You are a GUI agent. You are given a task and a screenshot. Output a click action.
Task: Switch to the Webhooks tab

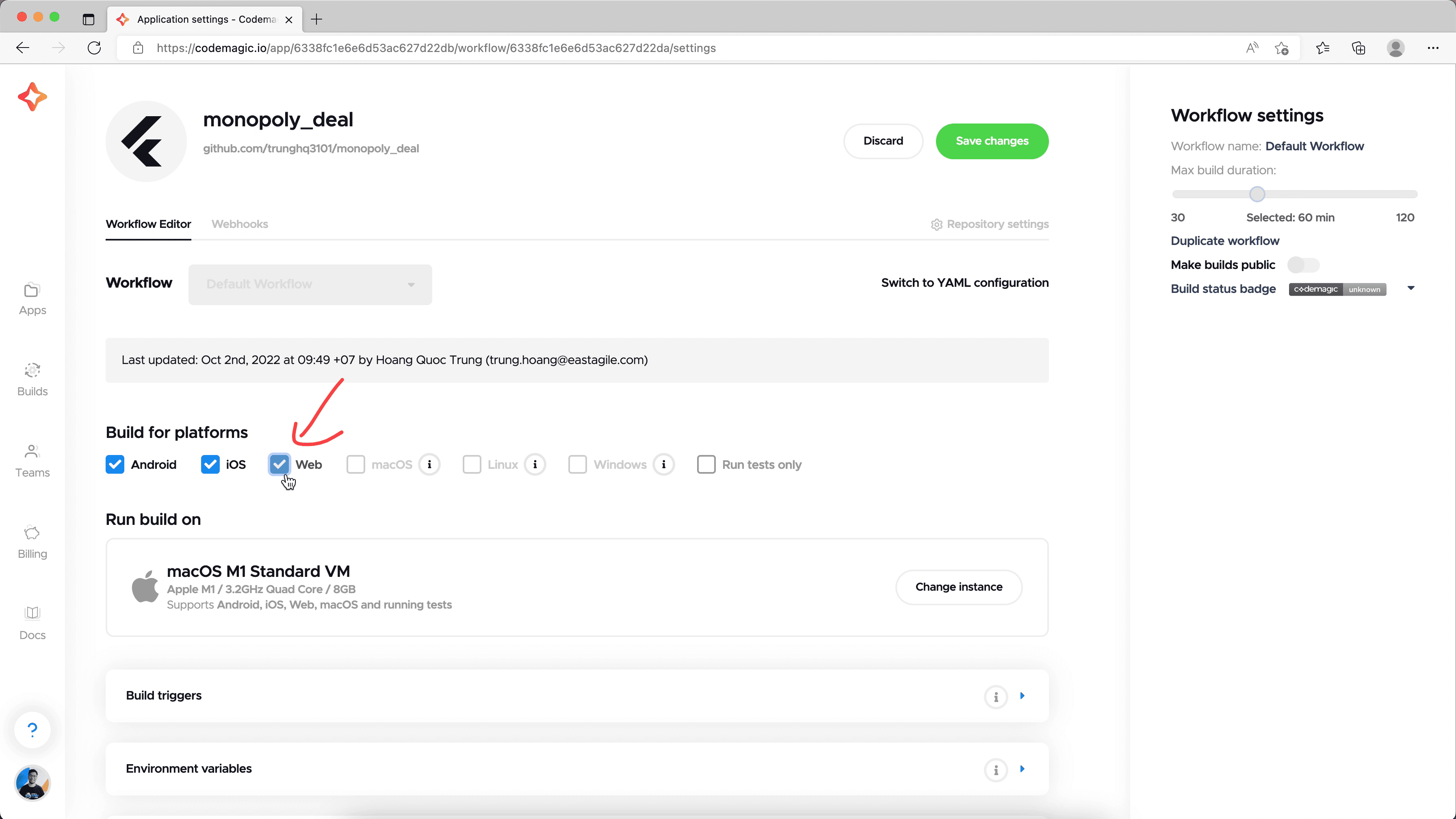click(240, 224)
